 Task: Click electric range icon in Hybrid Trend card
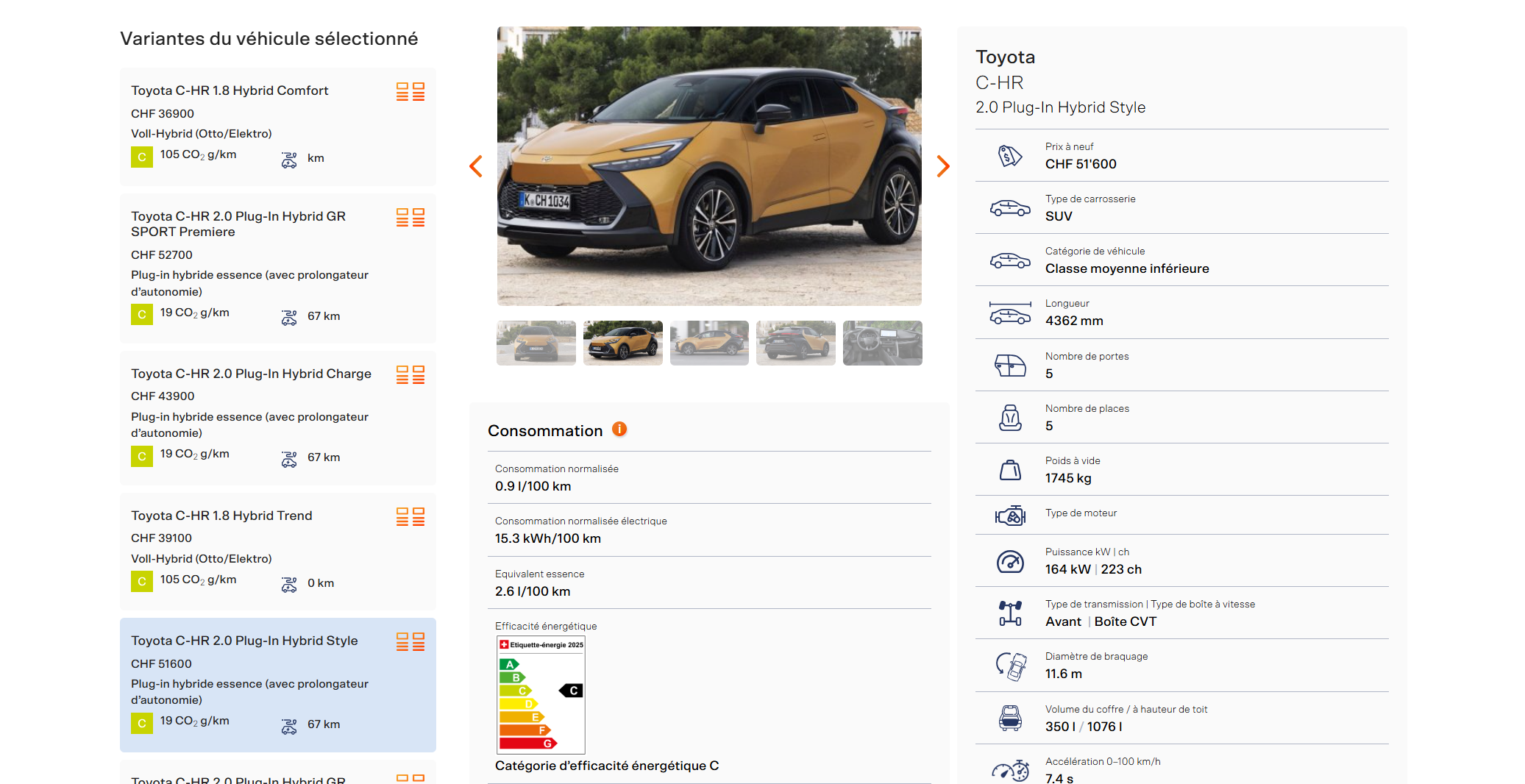(289, 585)
